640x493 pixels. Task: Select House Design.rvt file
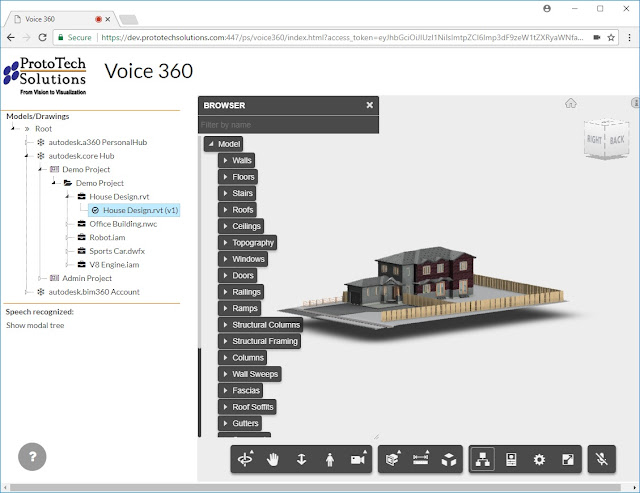click(x=119, y=197)
